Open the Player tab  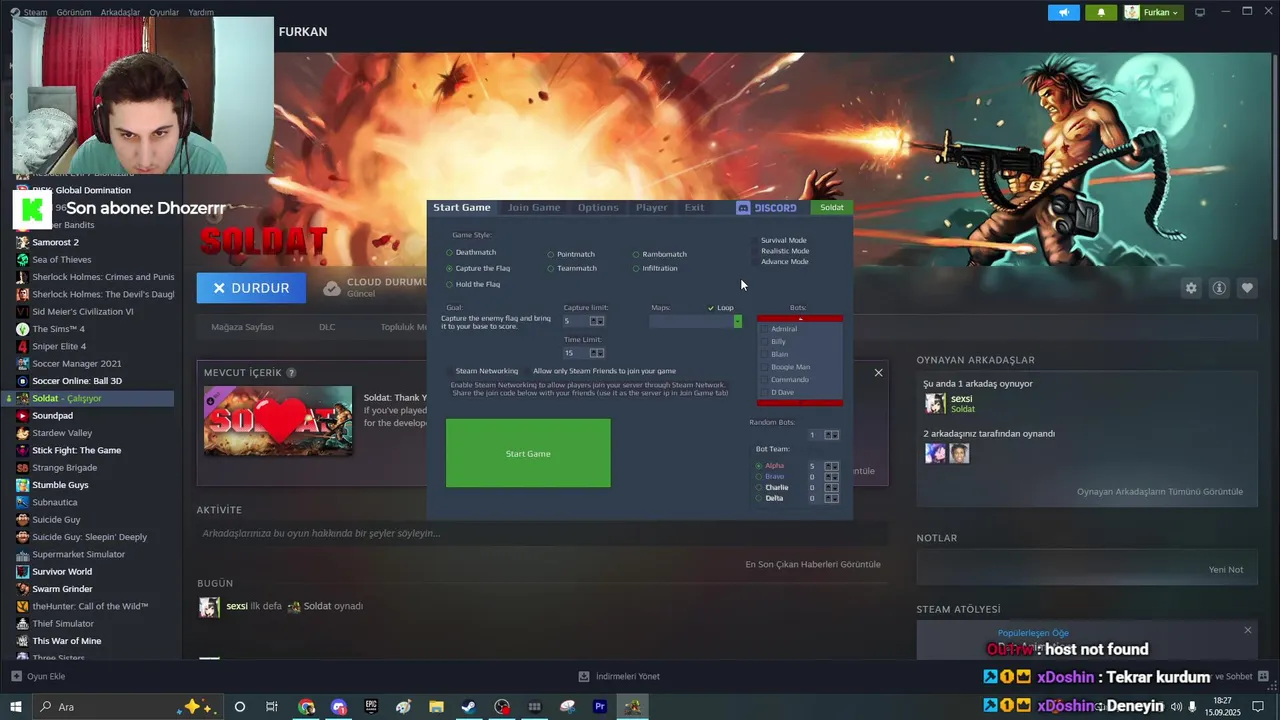651,207
